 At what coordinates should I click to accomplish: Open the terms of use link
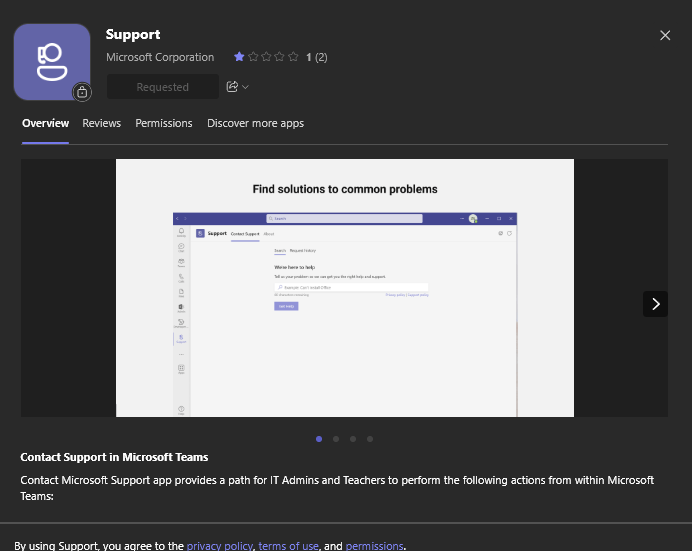coord(288,546)
